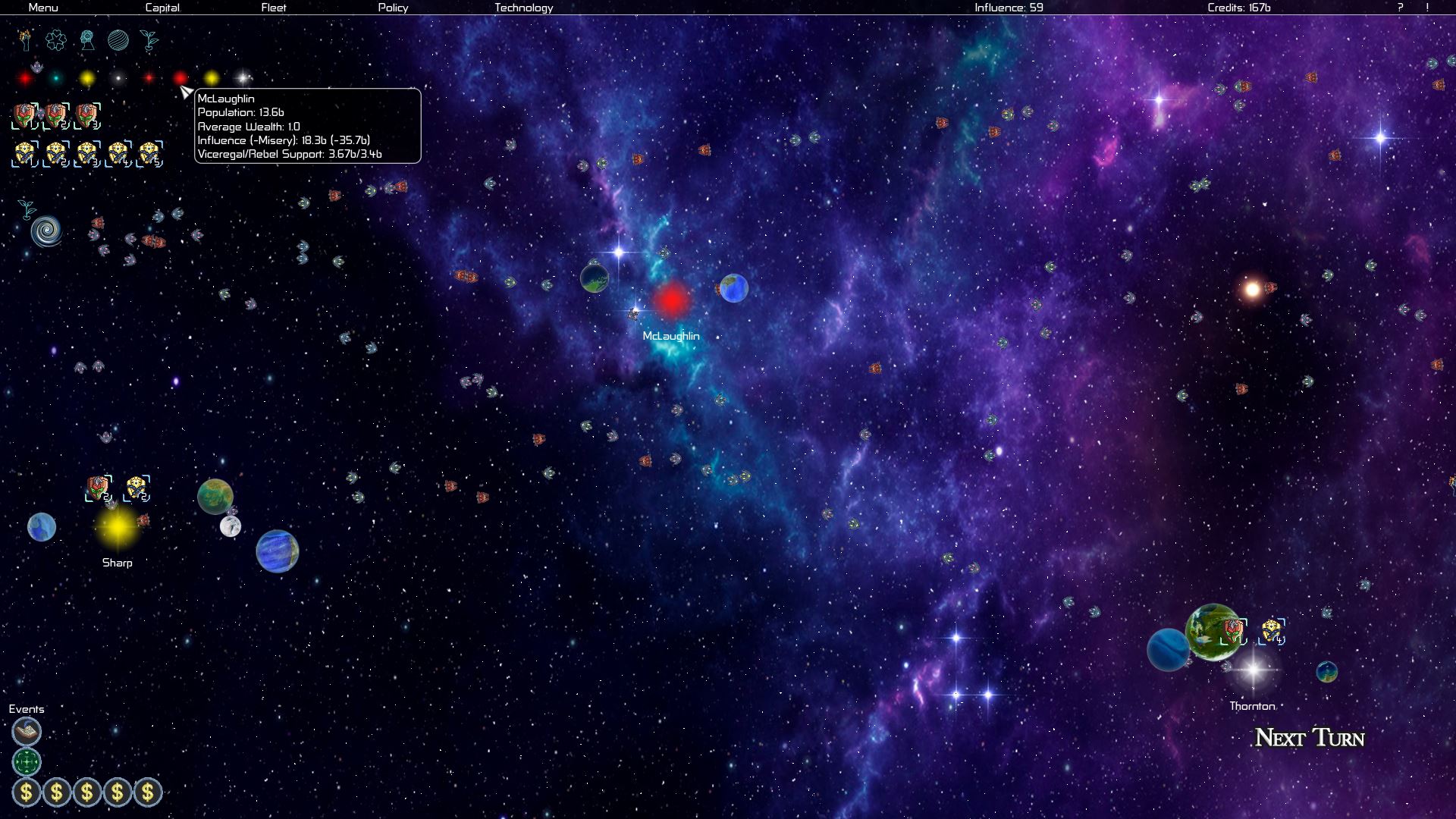Open the Technology menu
The height and width of the screenshot is (819, 1456).
coord(523,8)
